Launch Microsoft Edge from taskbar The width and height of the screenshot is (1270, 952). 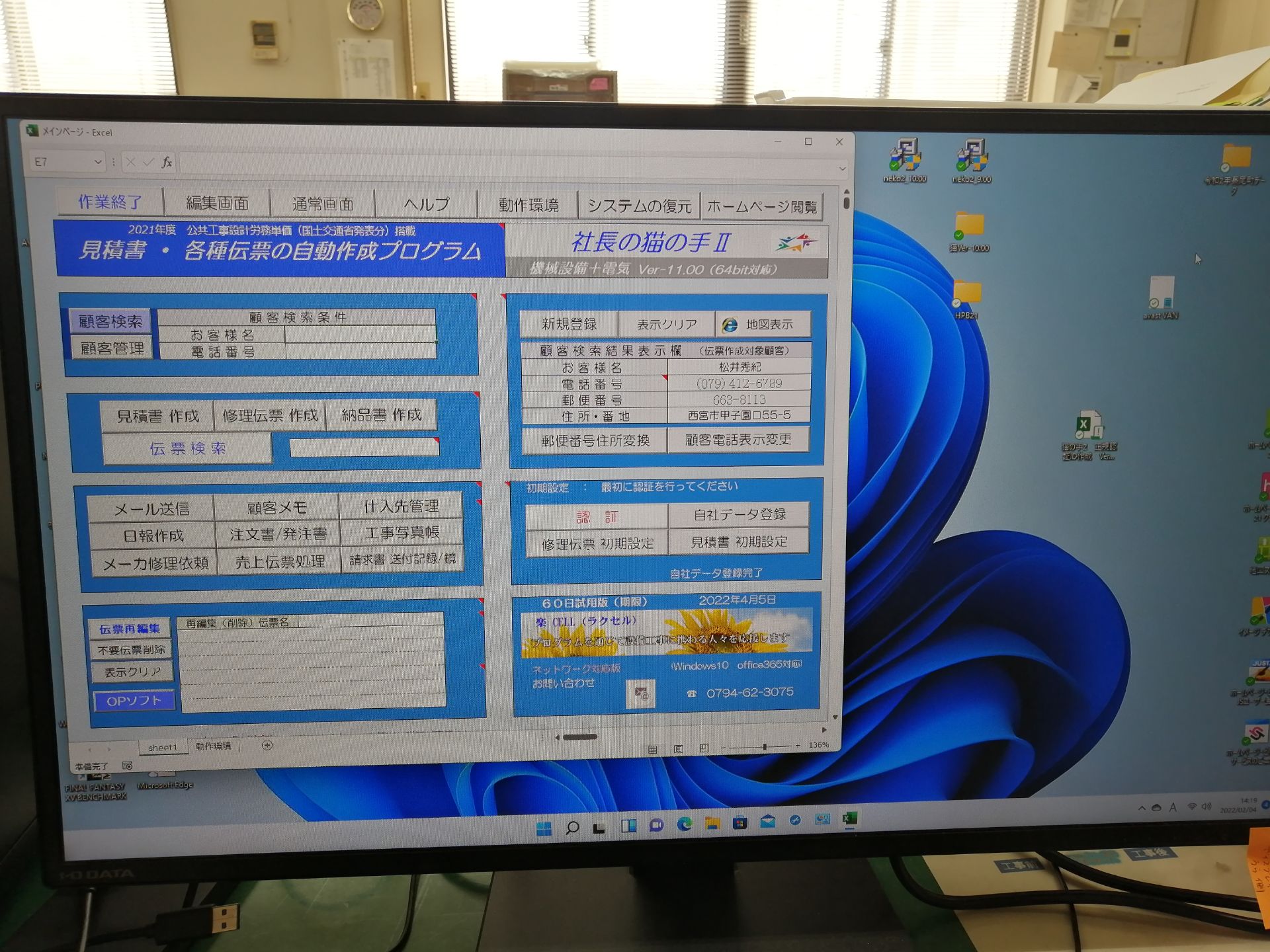(x=684, y=824)
